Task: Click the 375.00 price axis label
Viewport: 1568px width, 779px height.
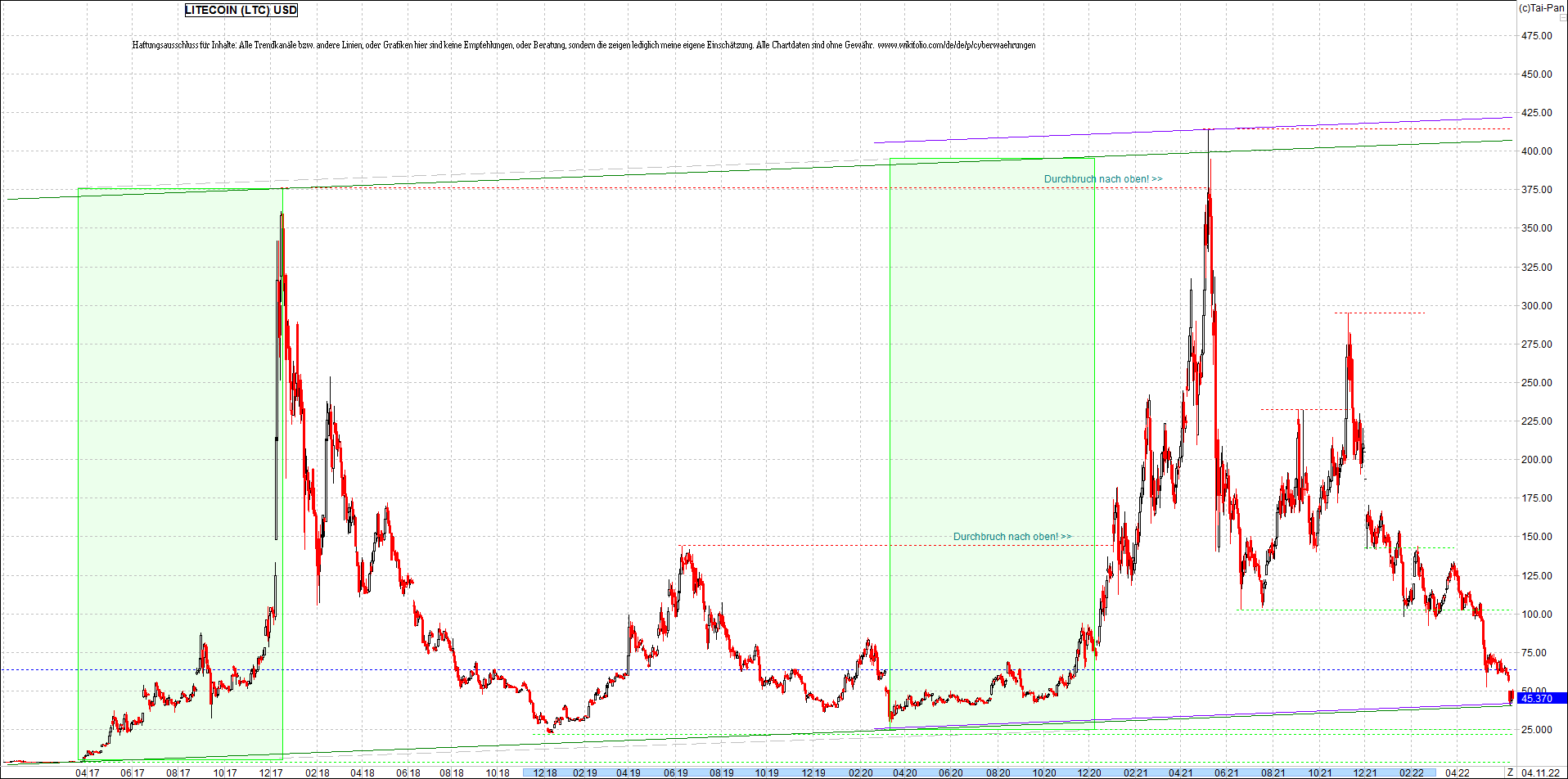Action: 1536,190
